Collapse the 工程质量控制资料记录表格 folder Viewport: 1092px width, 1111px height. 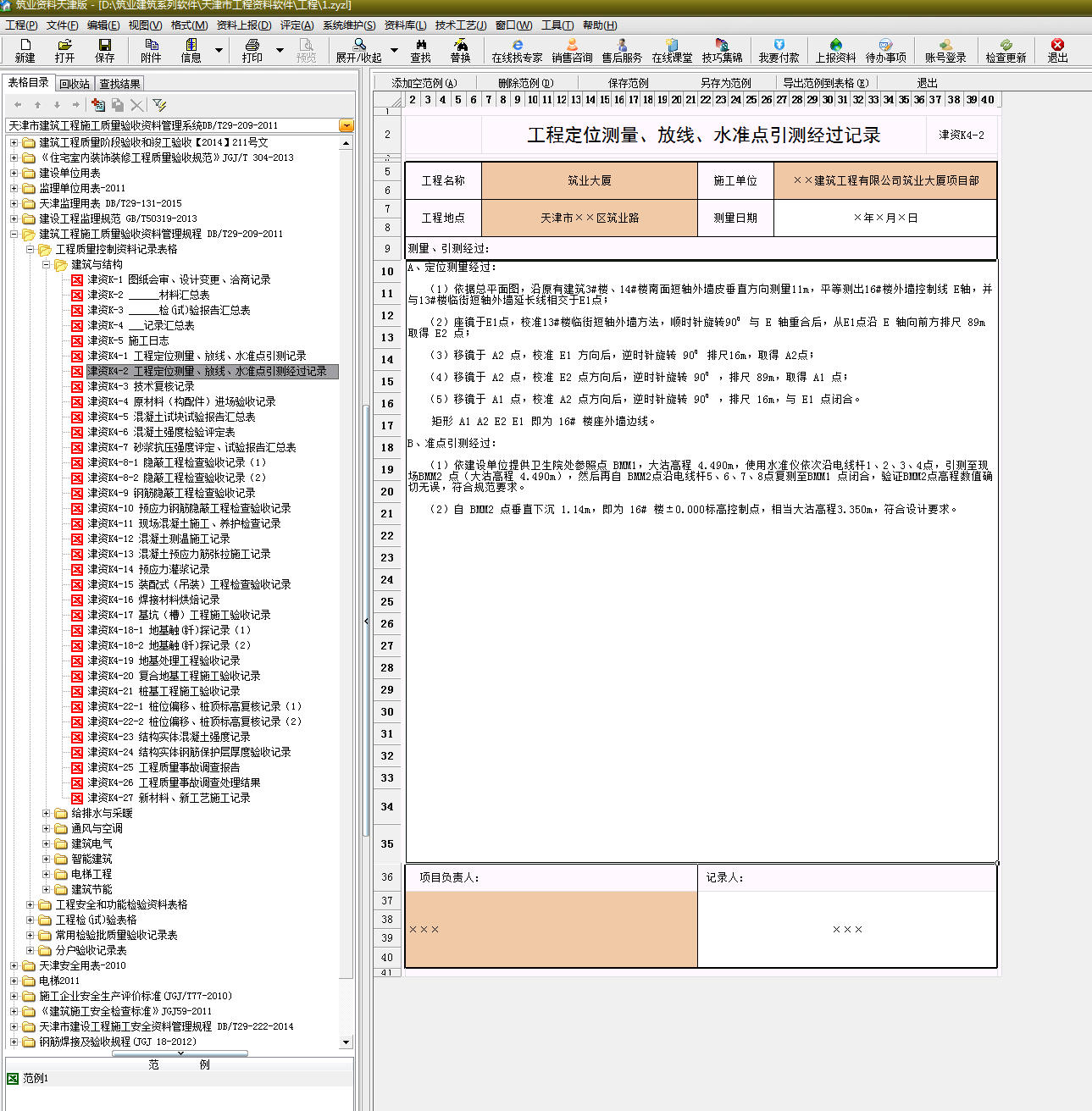coord(30,249)
